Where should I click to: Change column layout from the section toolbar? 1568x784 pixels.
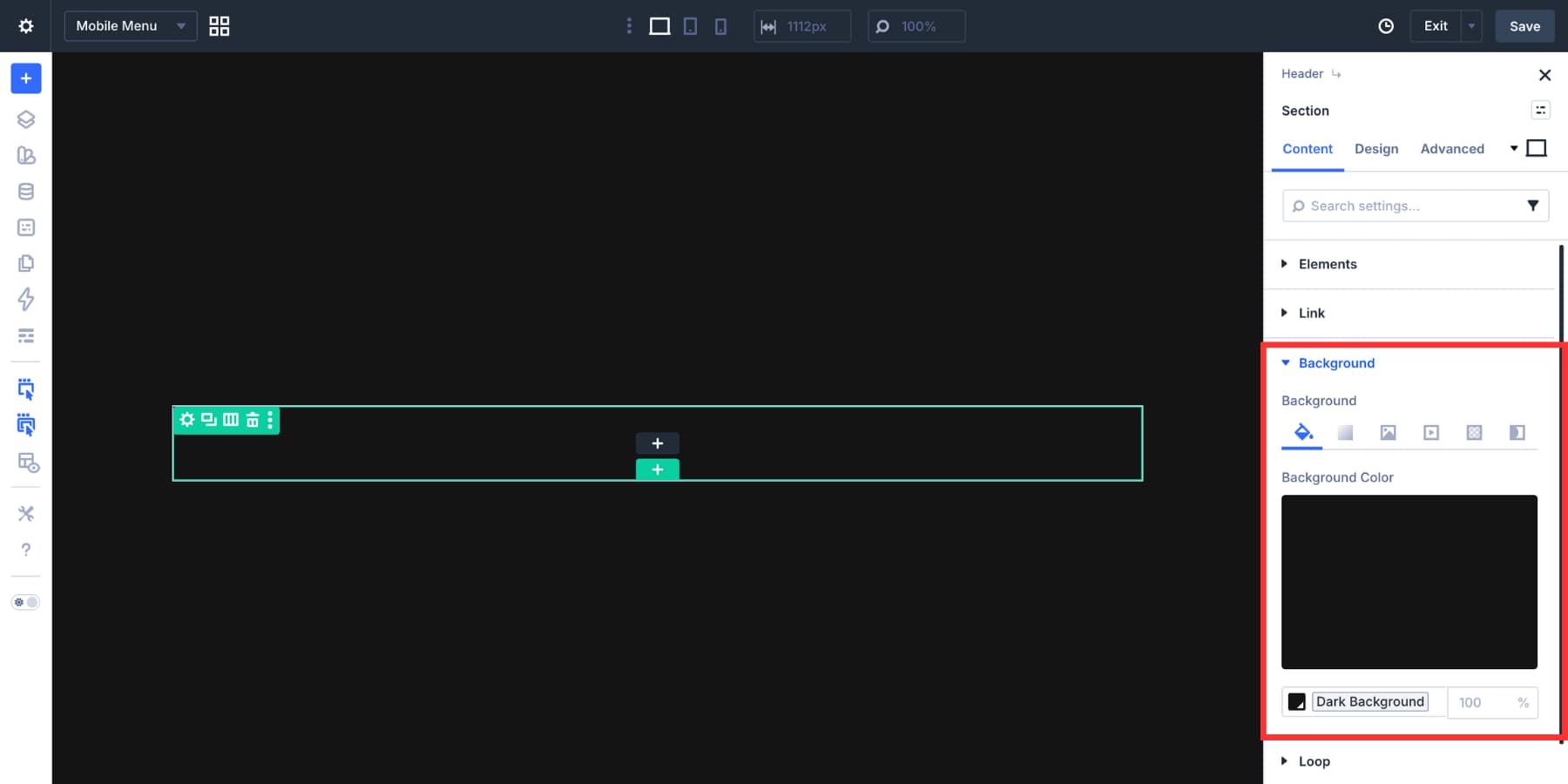pyautogui.click(x=231, y=420)
